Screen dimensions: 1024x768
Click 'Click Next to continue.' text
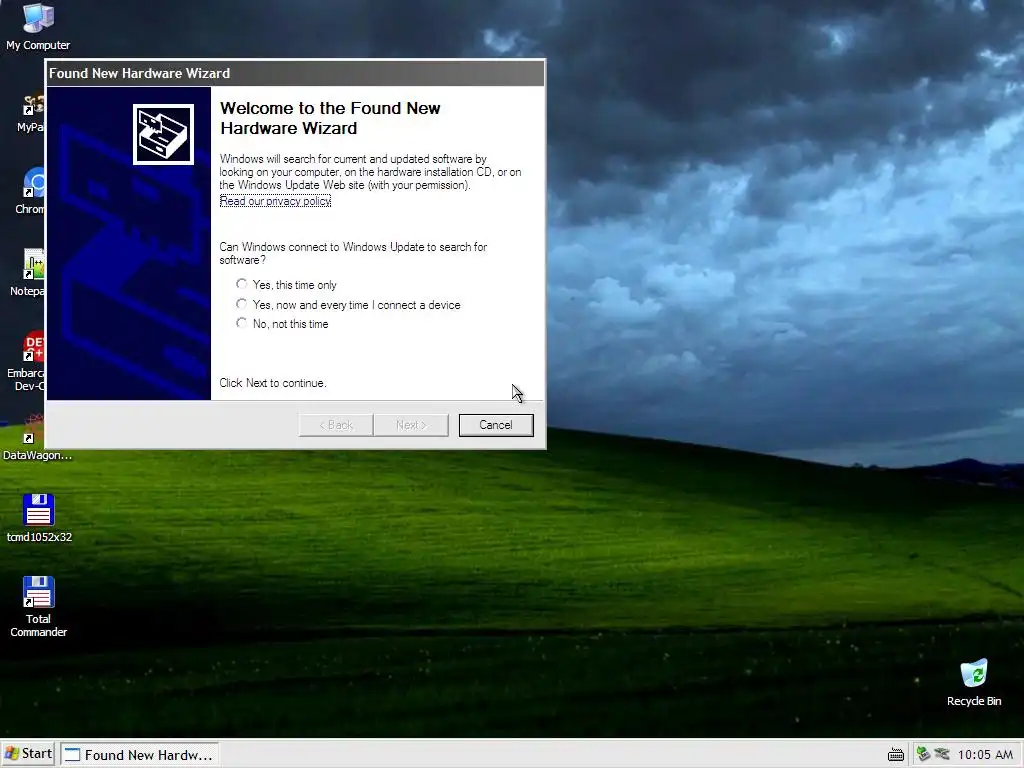273,383
